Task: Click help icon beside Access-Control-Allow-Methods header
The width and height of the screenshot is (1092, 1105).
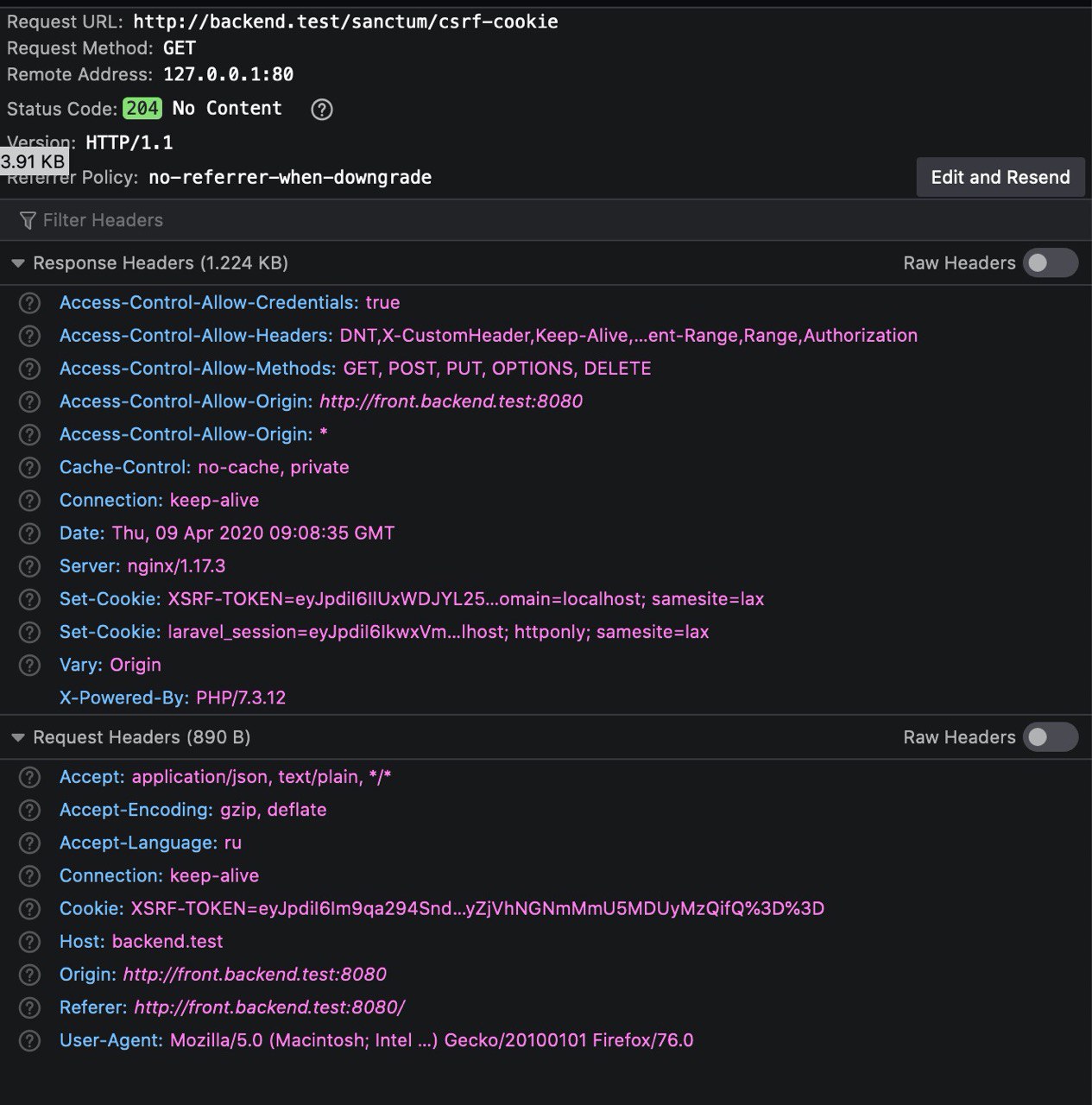Action: click(29, 369)
